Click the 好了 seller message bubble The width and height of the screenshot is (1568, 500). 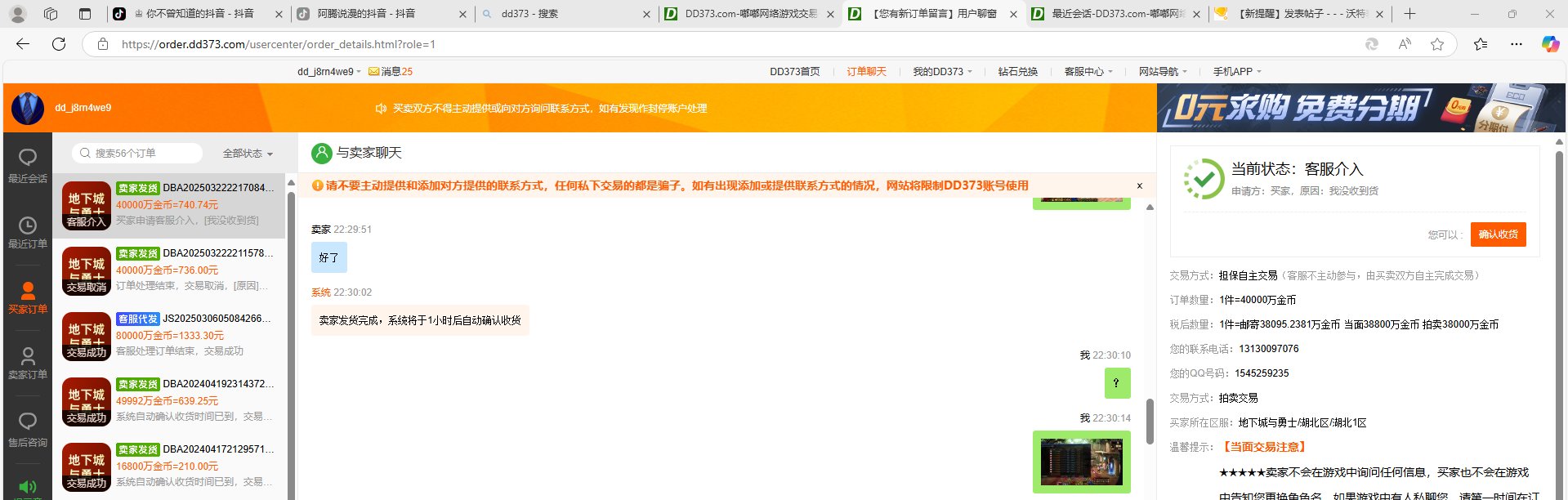[x=328, y=257]
